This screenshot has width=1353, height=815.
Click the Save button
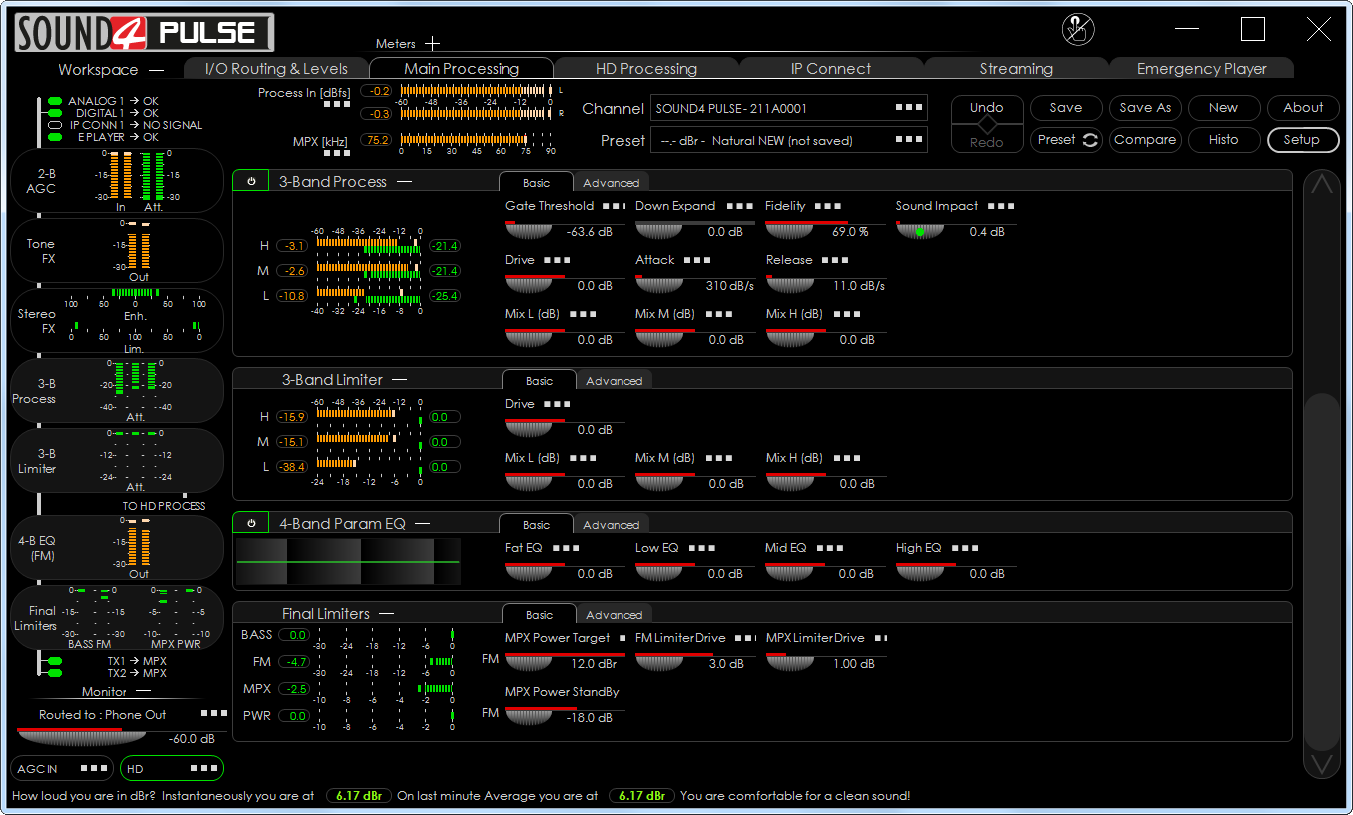(x=1066, y=108)
